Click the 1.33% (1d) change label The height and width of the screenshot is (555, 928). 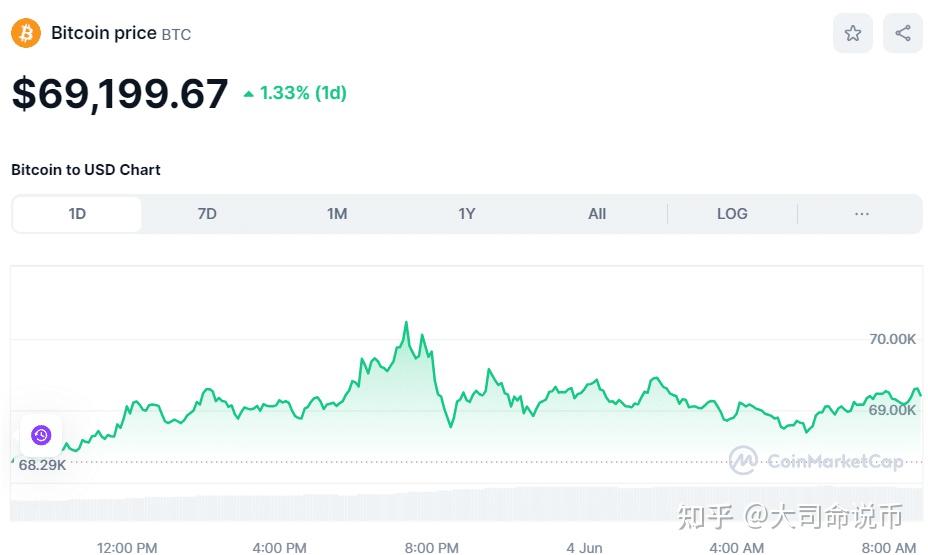click(303, 93)
